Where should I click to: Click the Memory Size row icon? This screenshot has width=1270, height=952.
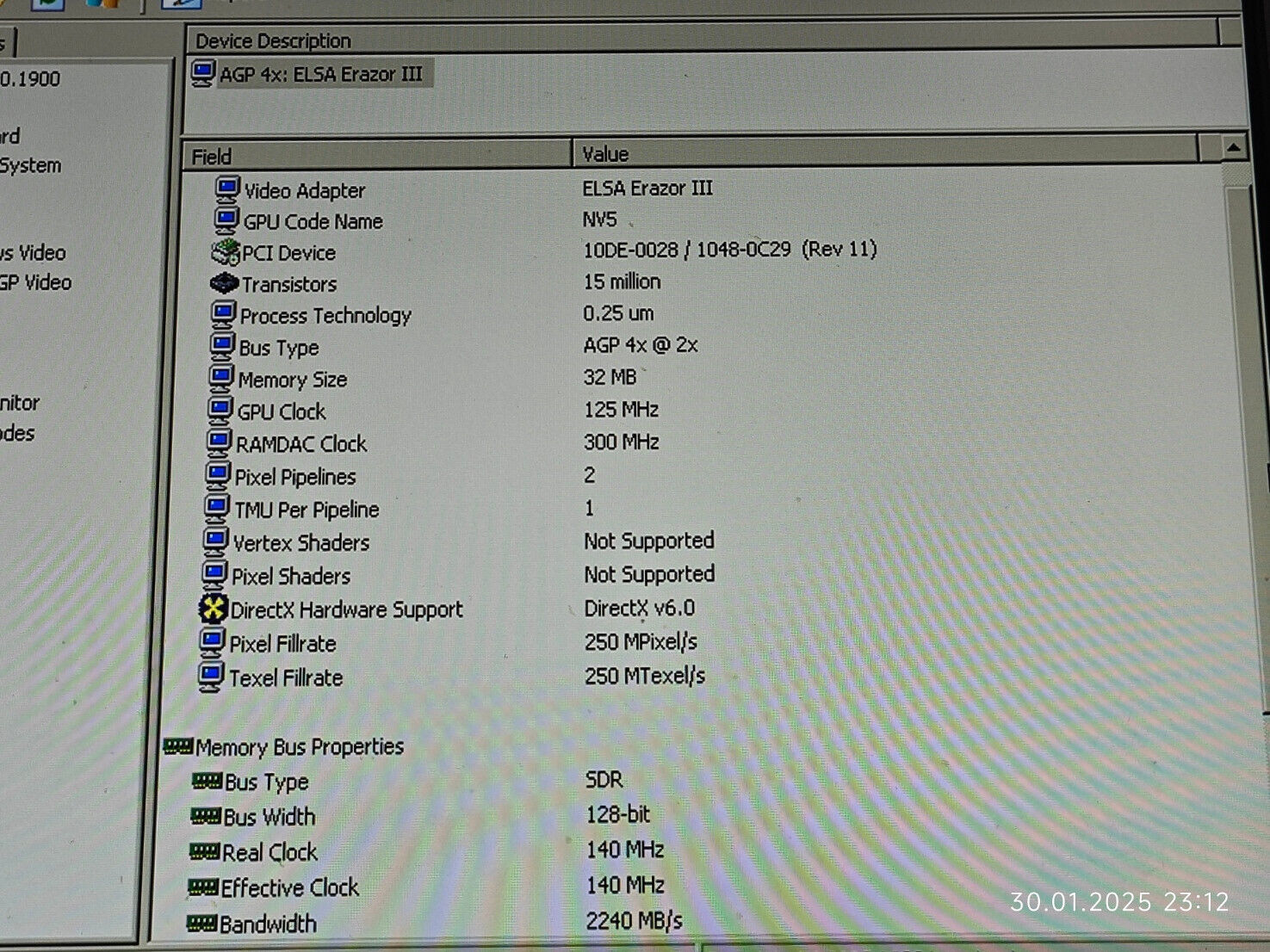pos(221,378)
